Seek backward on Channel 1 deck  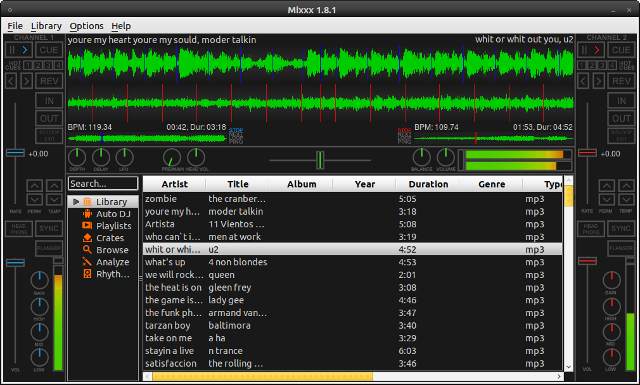pos(11,81)
